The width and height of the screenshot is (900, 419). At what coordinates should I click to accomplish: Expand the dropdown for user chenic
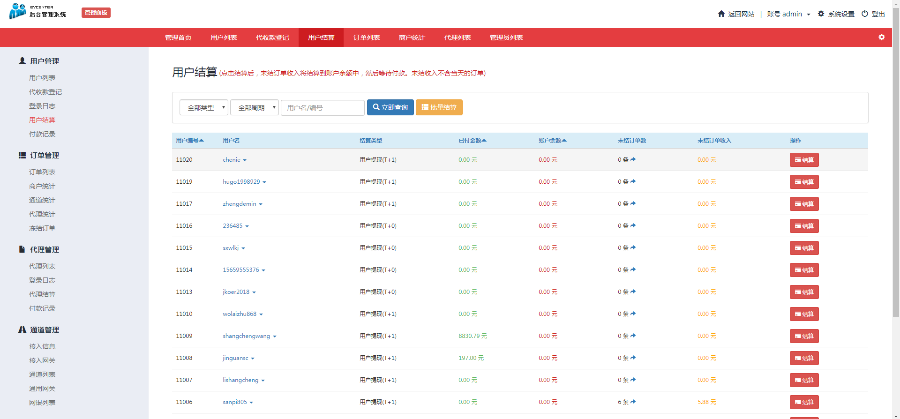245,160
